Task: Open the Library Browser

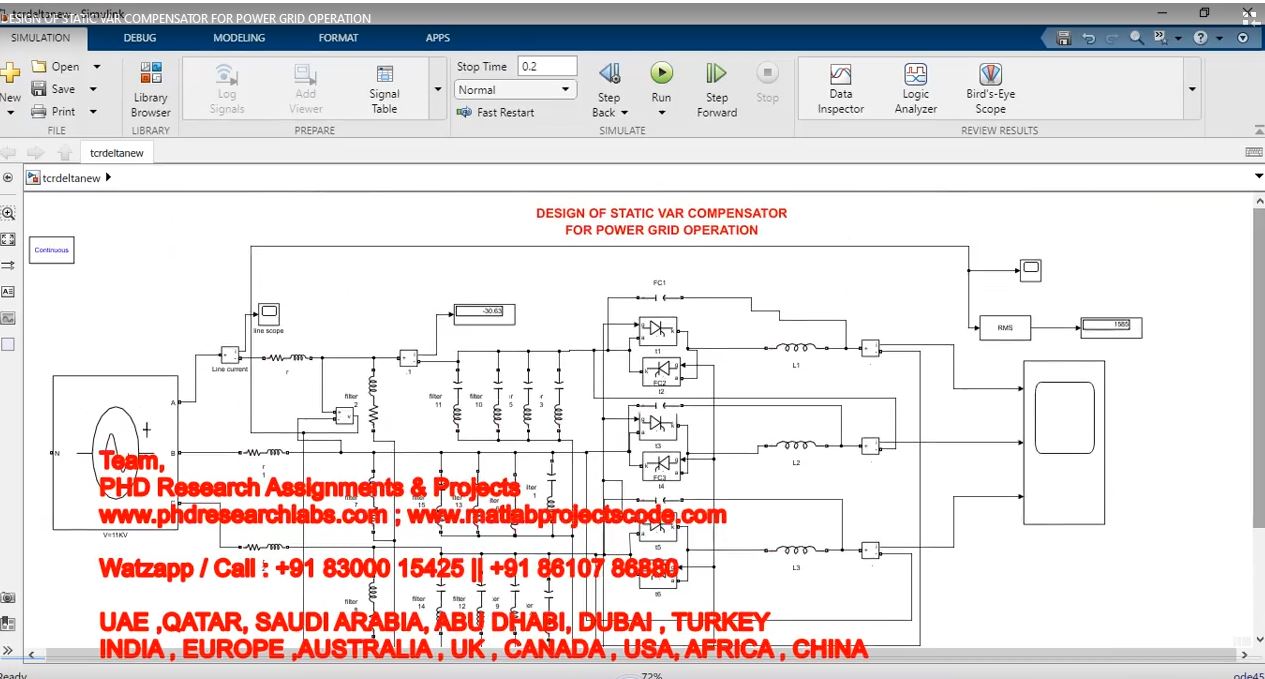Action: pos(150,90)
